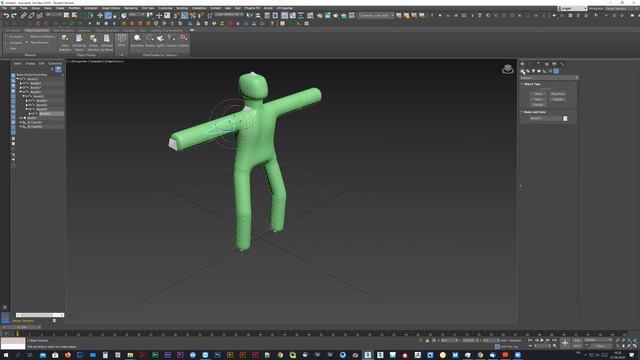Click the ViewCube in the viewport corner
This screenshot has height=360, width=640.
click(507, 69)
